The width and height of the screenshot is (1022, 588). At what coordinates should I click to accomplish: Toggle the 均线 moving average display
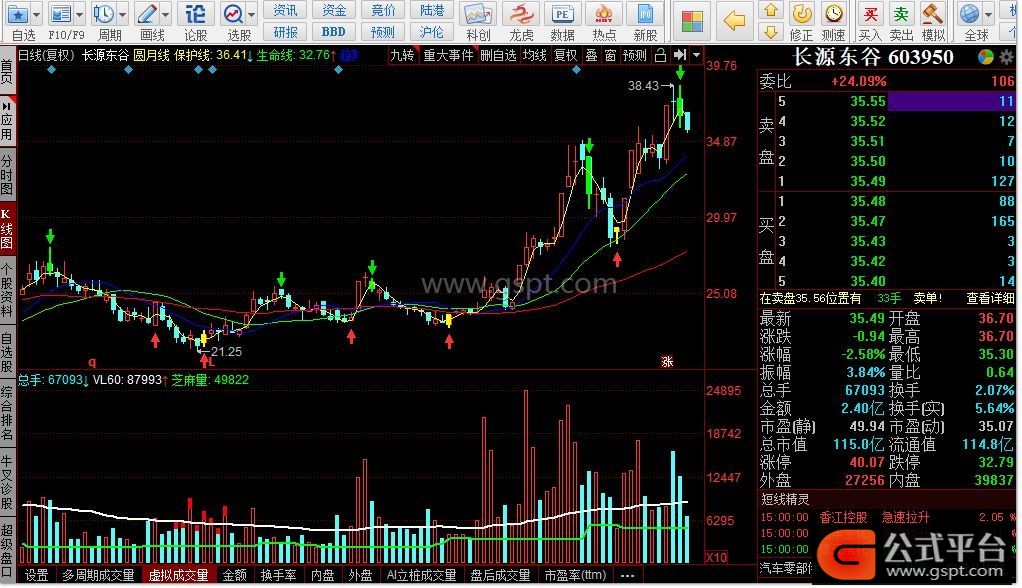(x=535, y=55)
